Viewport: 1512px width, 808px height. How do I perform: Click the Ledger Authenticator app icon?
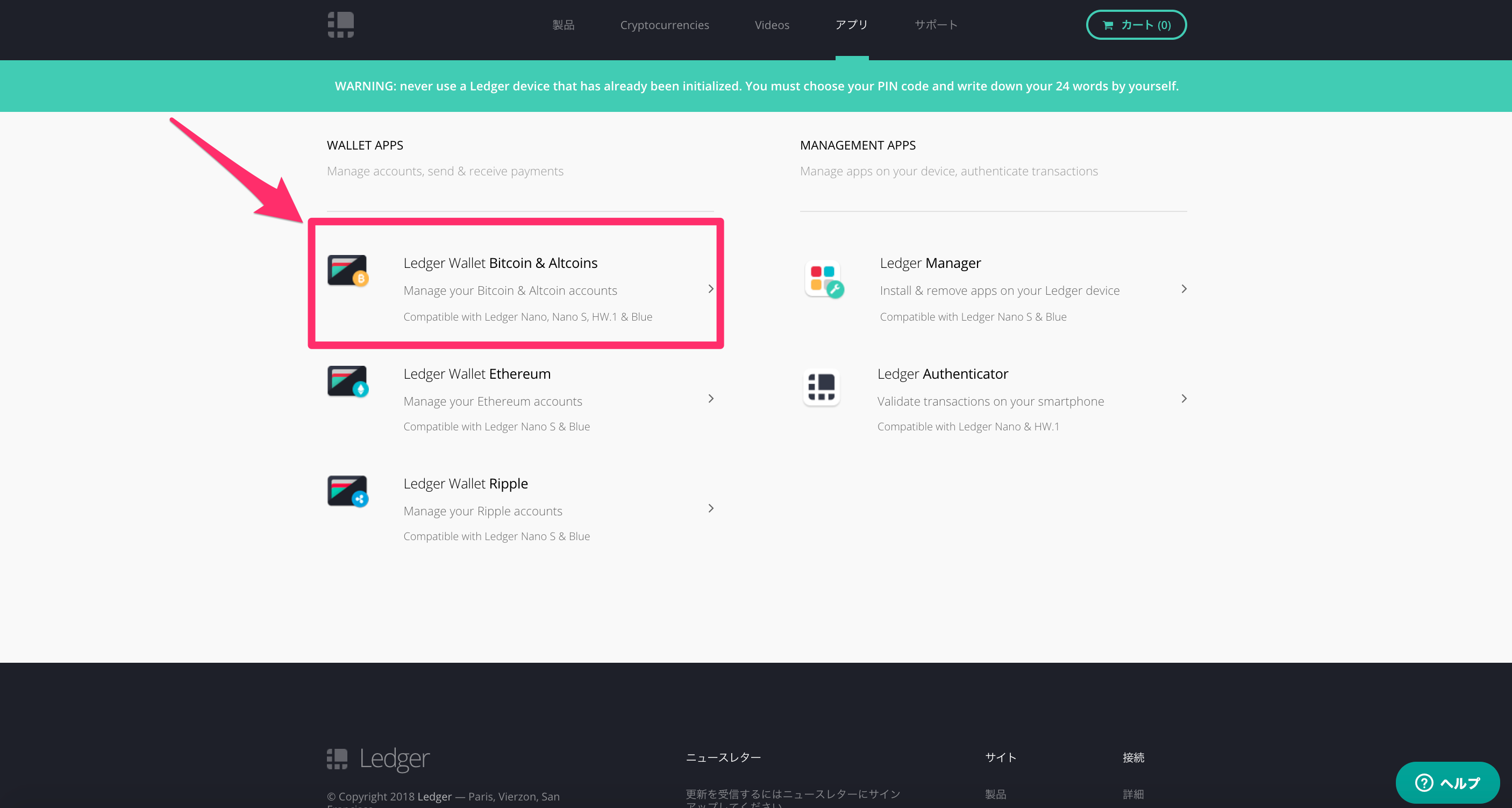tap(821, 387)
